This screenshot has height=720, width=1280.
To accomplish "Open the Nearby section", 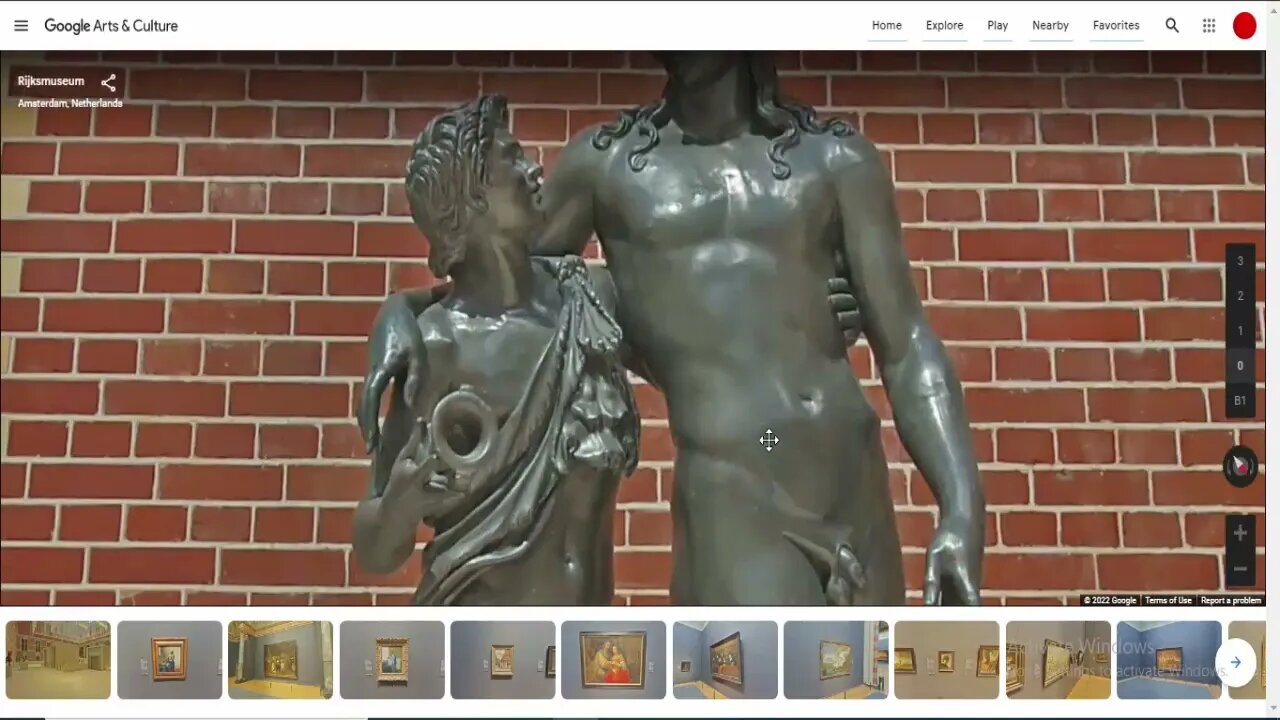I will [x=1050, y=26].
